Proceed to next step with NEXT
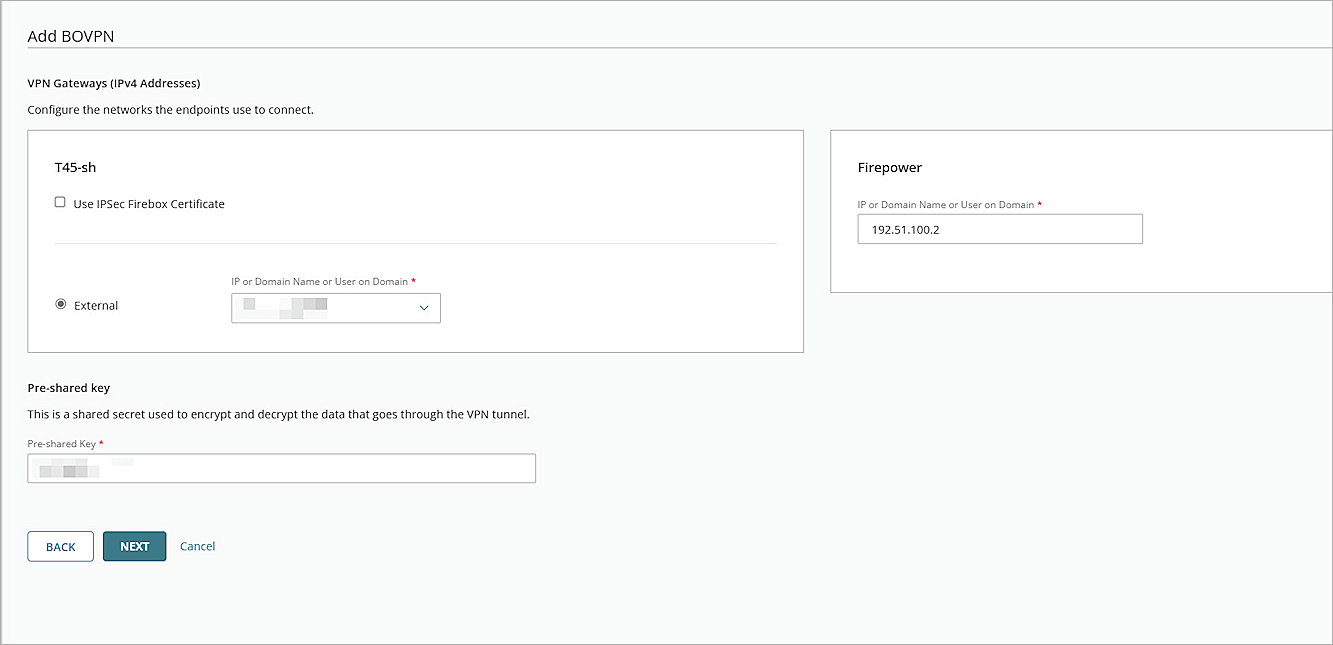The height and width of the screenshot is (645, 1333). click(134, 546)
